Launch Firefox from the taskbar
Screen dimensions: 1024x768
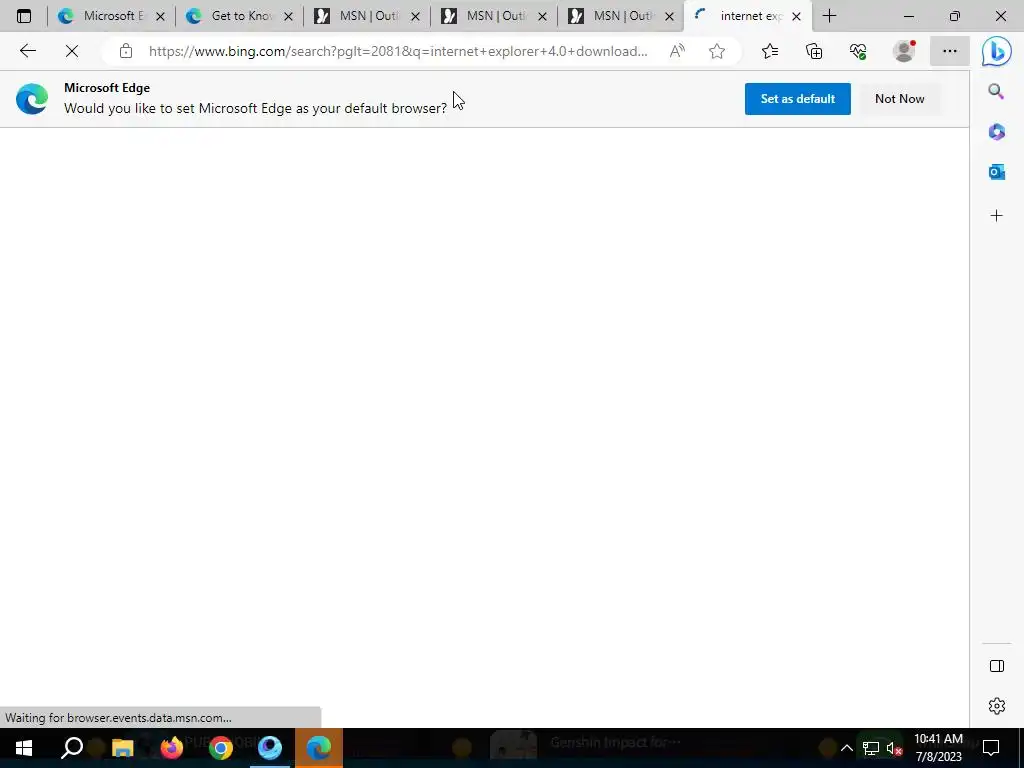pyautogui.click(x=171, y=747)
